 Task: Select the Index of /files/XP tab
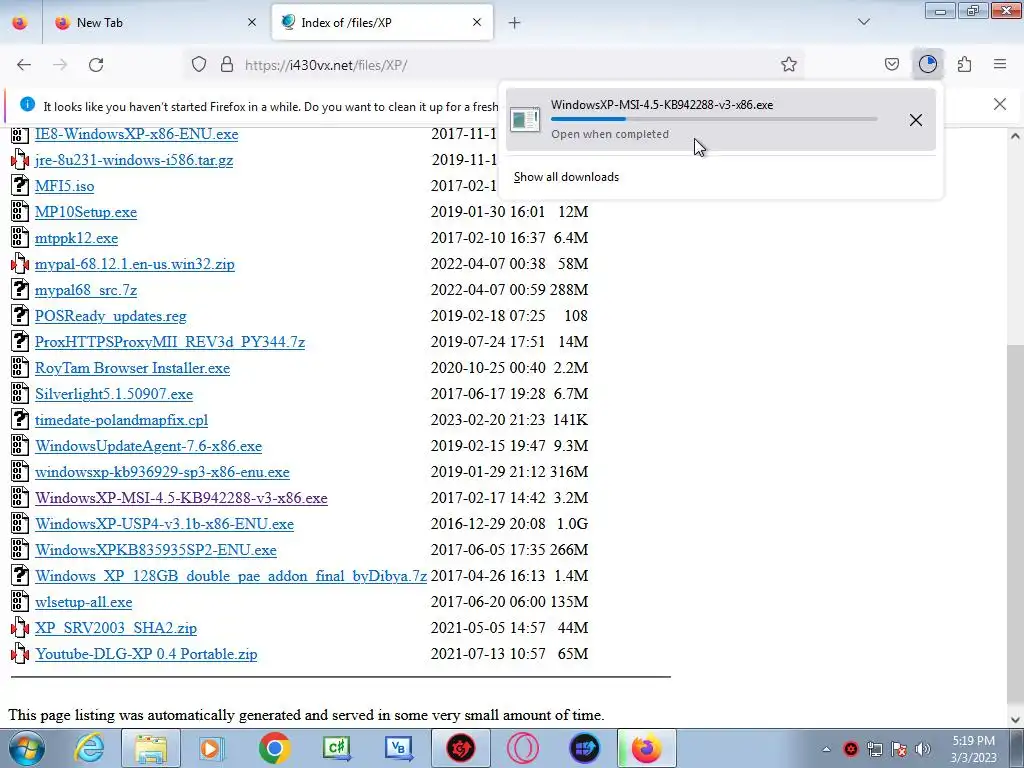(x=382, y=23)
